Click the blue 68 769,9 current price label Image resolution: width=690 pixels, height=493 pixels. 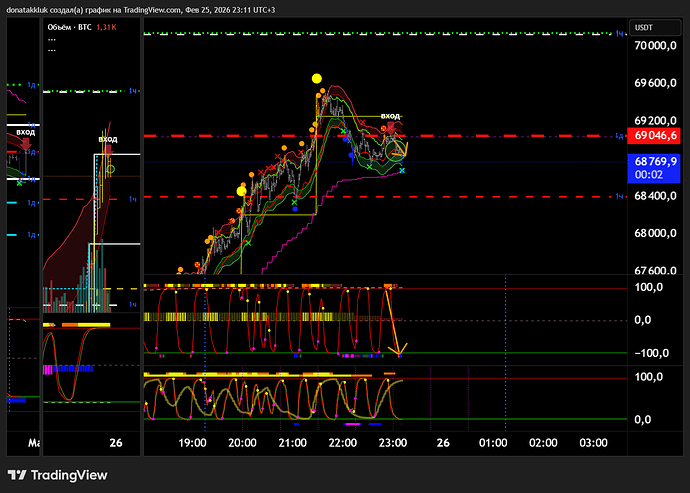coord(656,161)
